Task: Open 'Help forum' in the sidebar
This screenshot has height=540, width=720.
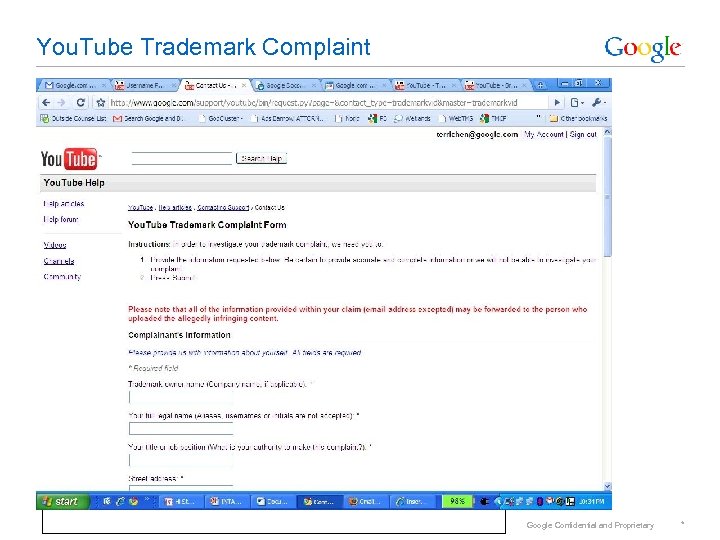Action: (x=61, y=219)
